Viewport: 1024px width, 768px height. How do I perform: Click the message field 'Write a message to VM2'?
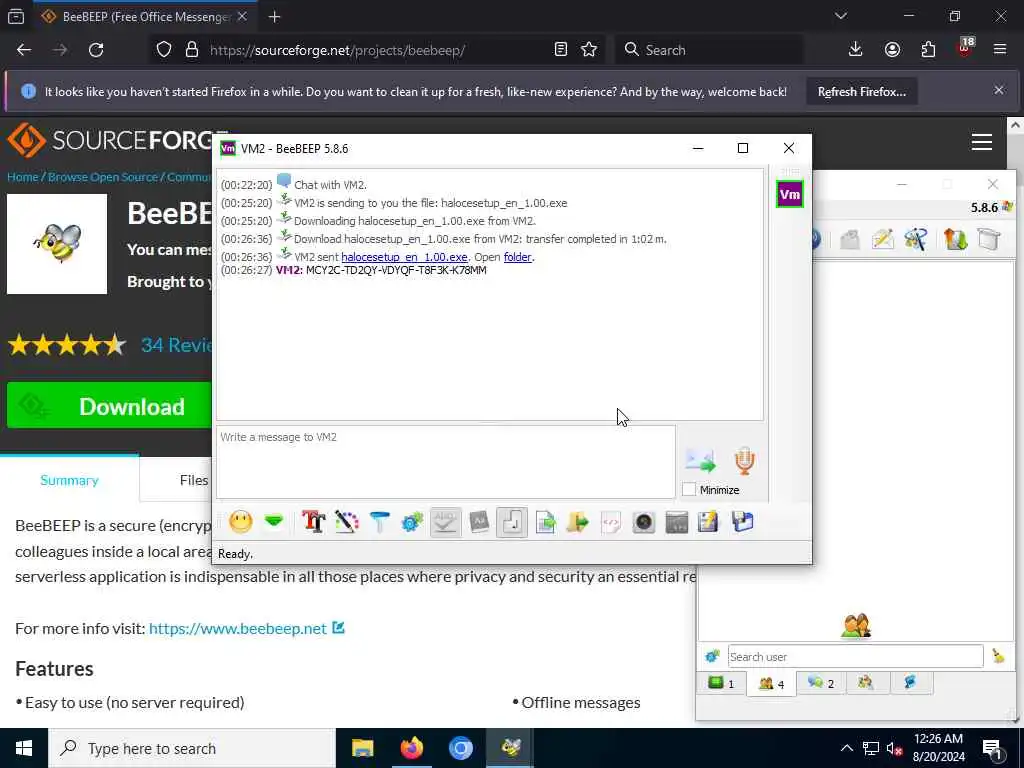(445, 462)
